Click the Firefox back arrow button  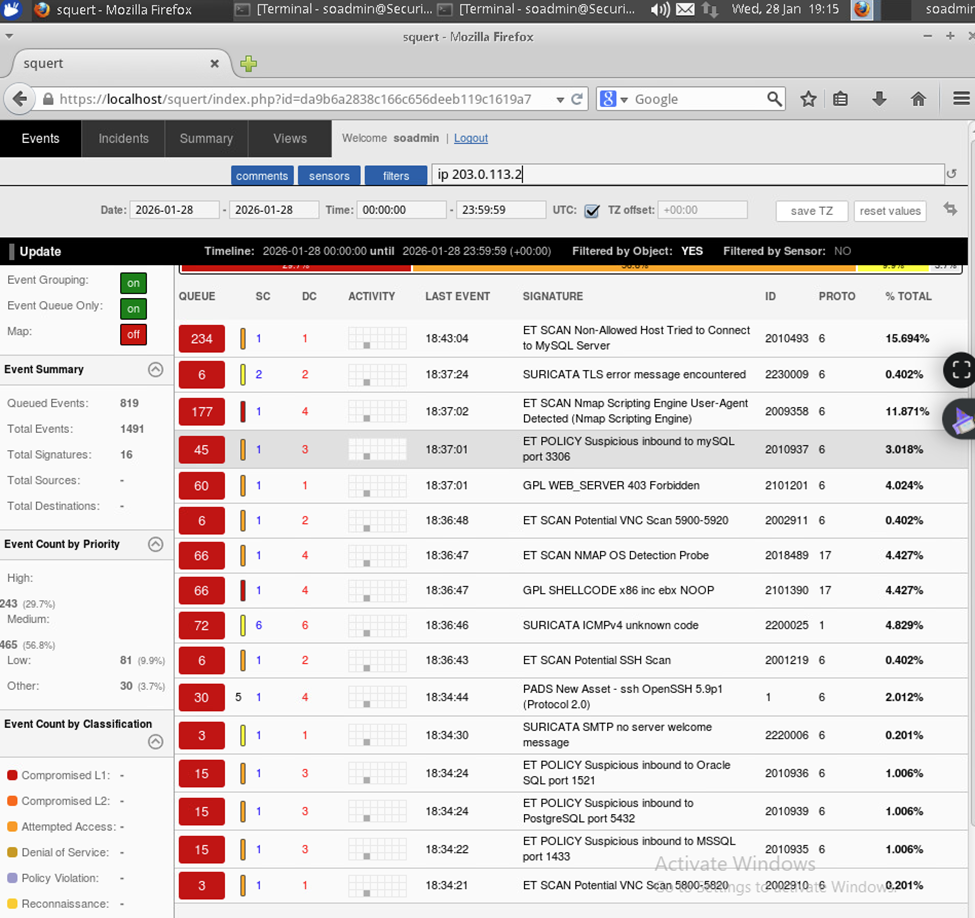pyautogui.click(x=20, y=99)
